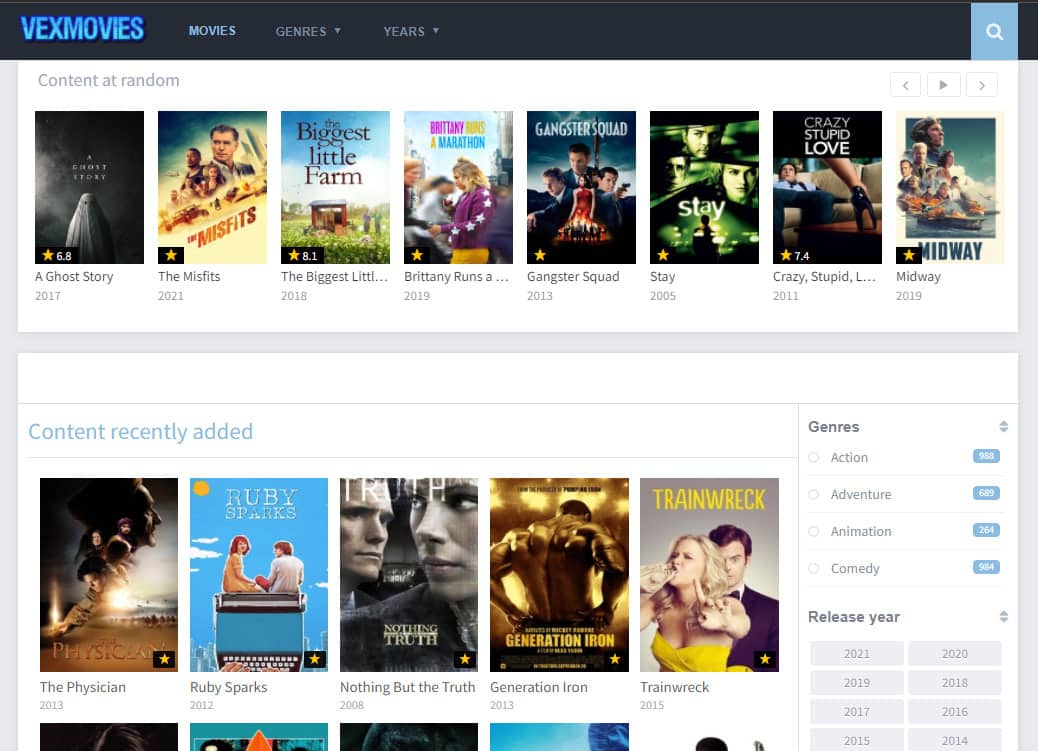Open Midway title link
The height and width of the screenshot is (751, 1038).
click(918, 277)
